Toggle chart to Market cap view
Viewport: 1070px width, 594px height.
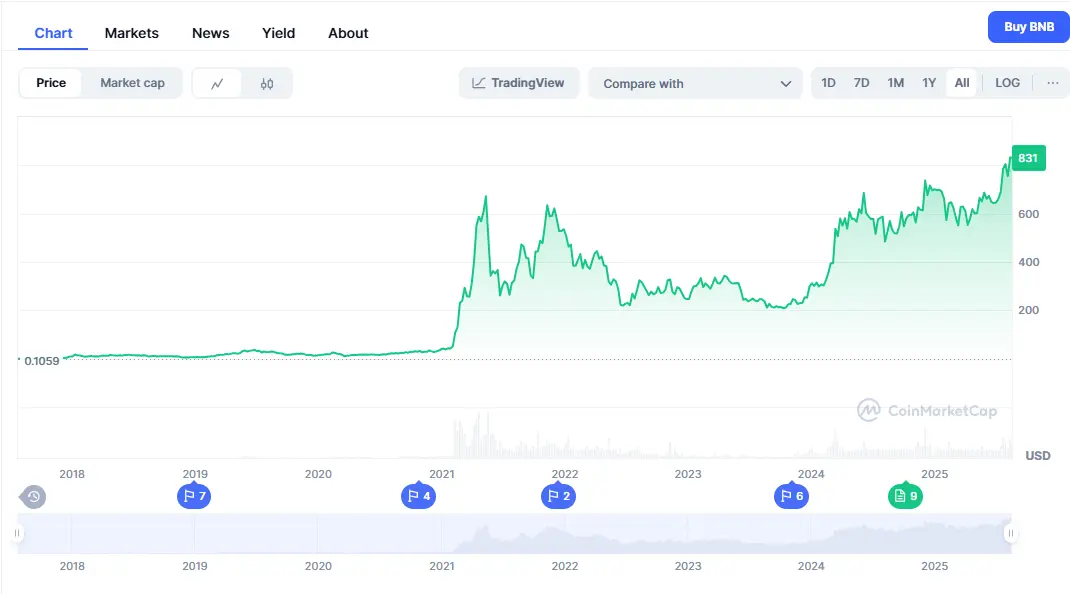[x=132, y=83]
